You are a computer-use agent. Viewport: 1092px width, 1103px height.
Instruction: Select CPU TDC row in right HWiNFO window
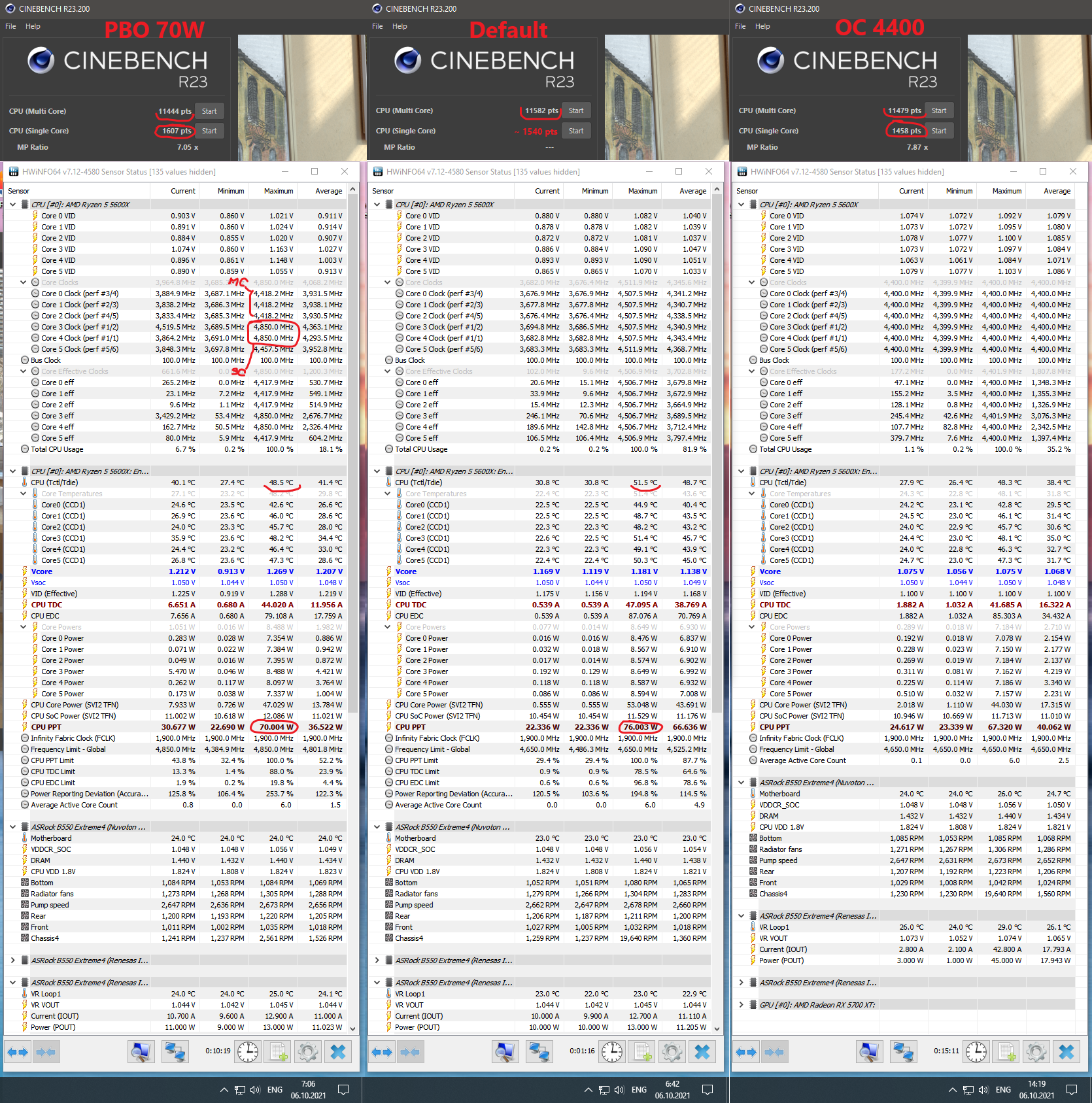click(904, 605)
